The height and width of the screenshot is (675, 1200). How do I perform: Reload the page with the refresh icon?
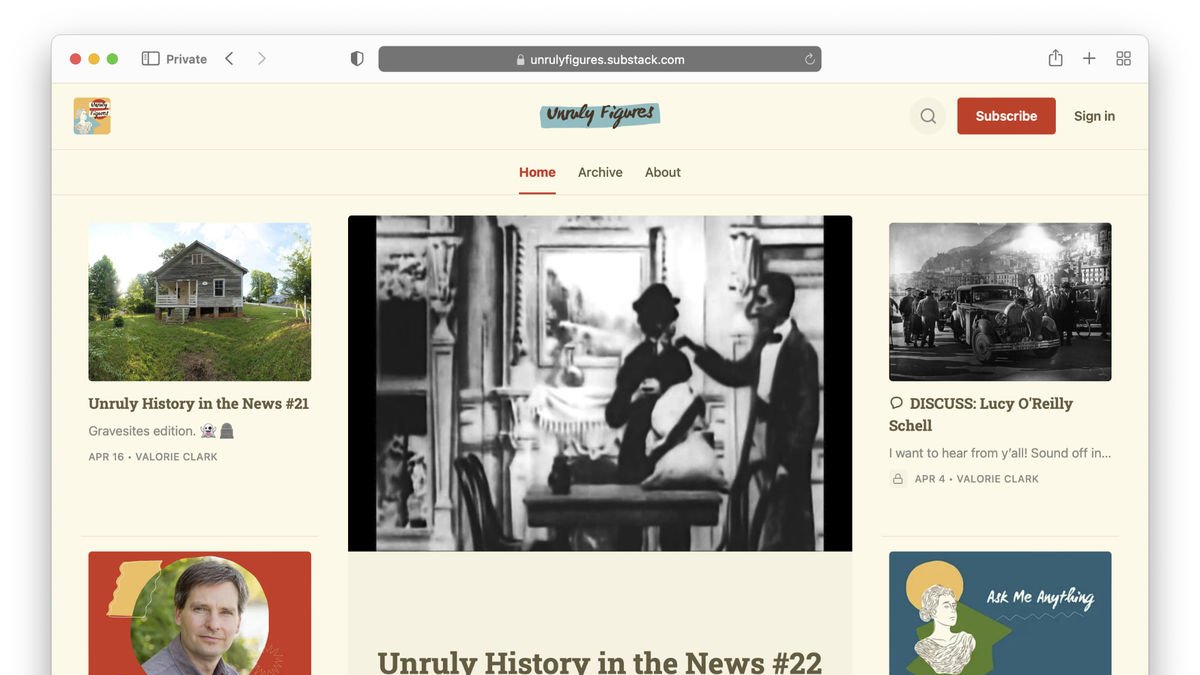pos(810,59)
